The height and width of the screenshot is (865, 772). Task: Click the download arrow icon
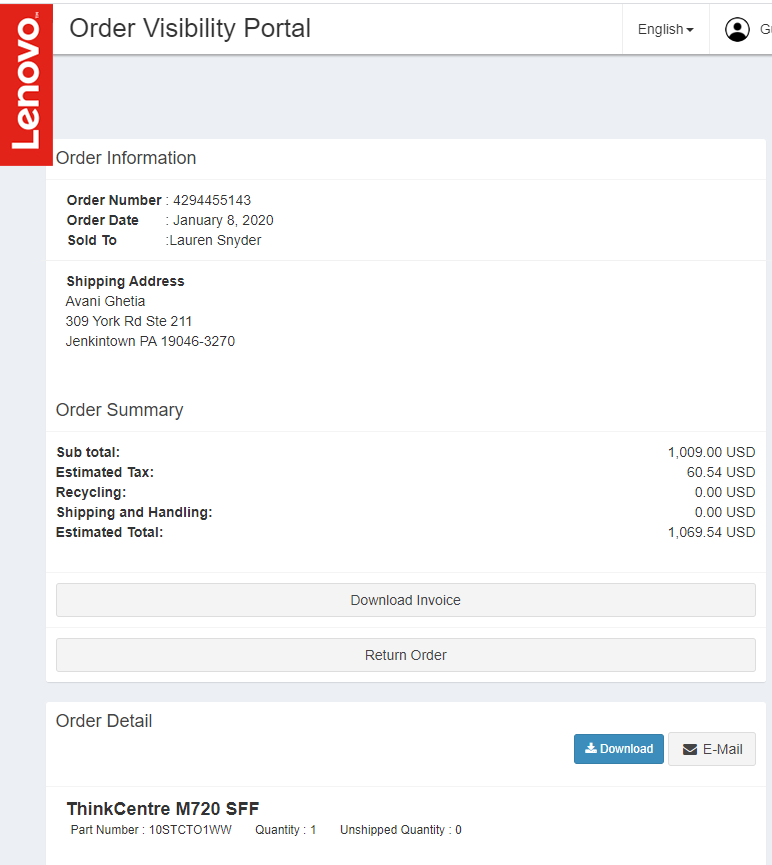(591, 748)
